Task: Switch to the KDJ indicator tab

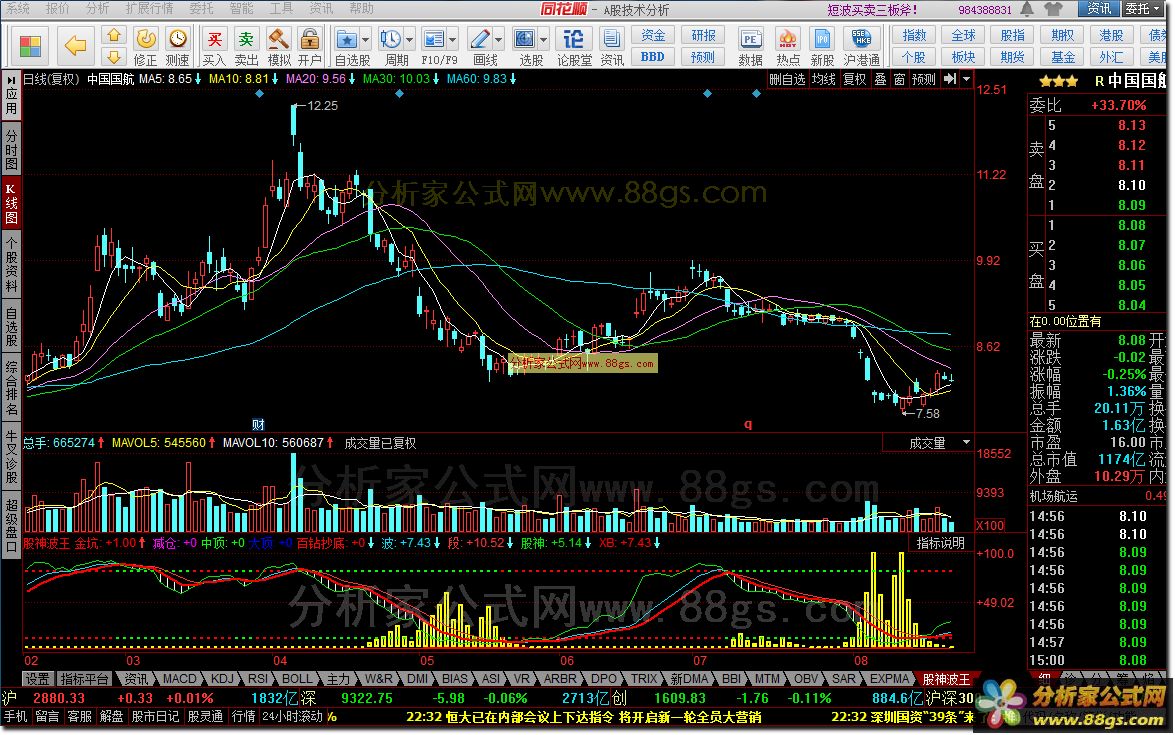Action: coord(223,679)
